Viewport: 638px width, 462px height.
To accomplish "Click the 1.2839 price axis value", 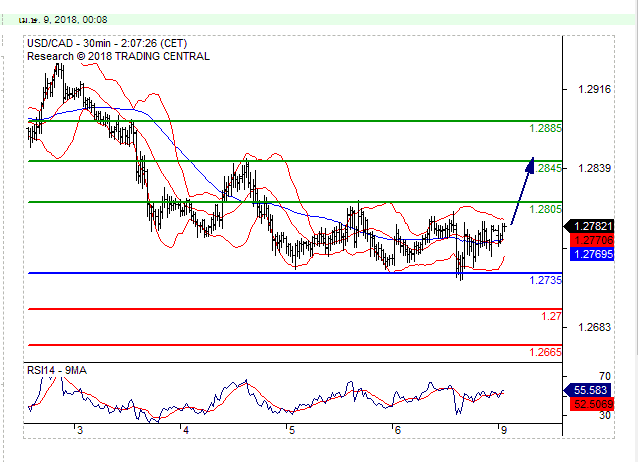I will click(594, 168).
